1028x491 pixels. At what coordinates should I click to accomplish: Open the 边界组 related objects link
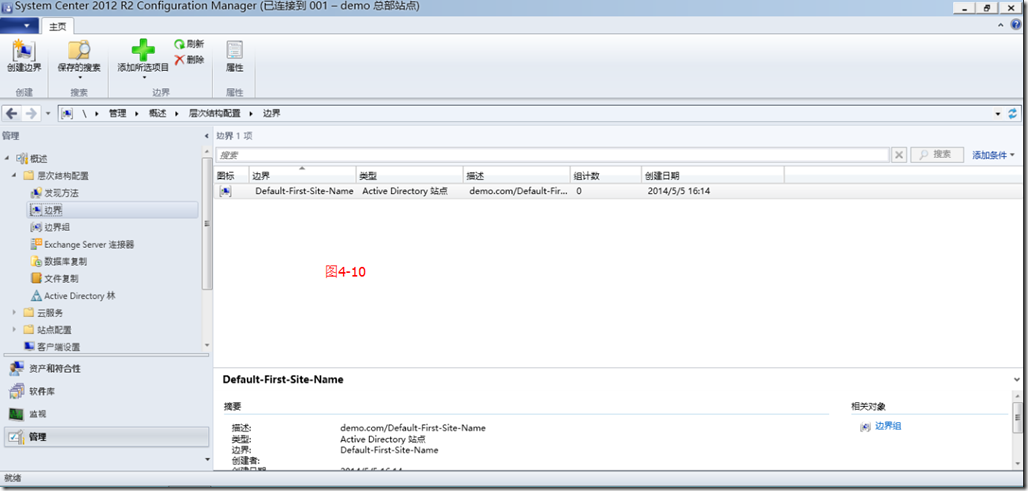coord(888,426)
